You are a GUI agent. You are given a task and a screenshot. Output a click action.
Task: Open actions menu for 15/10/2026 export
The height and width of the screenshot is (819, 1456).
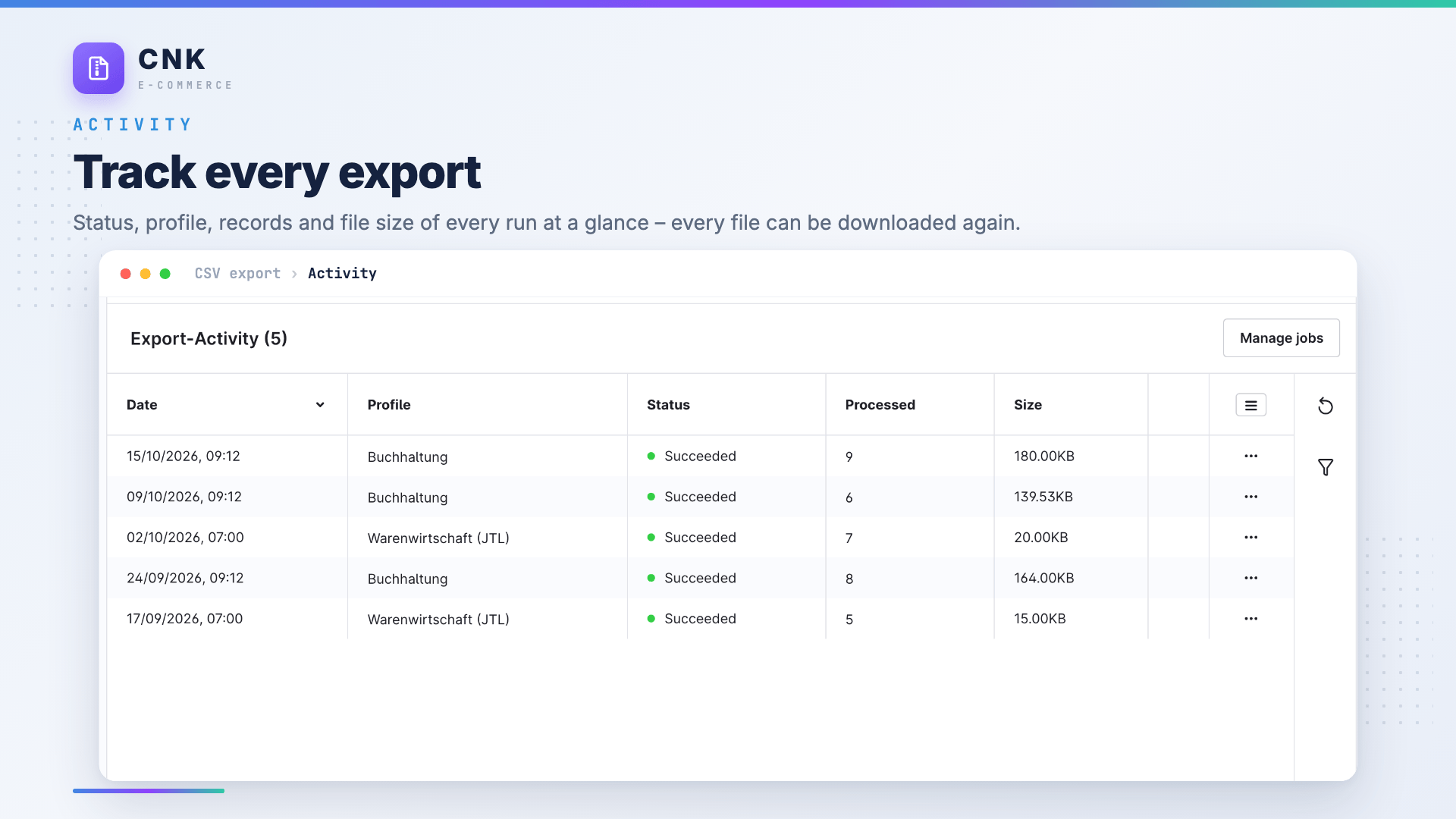pos(1250,456)
